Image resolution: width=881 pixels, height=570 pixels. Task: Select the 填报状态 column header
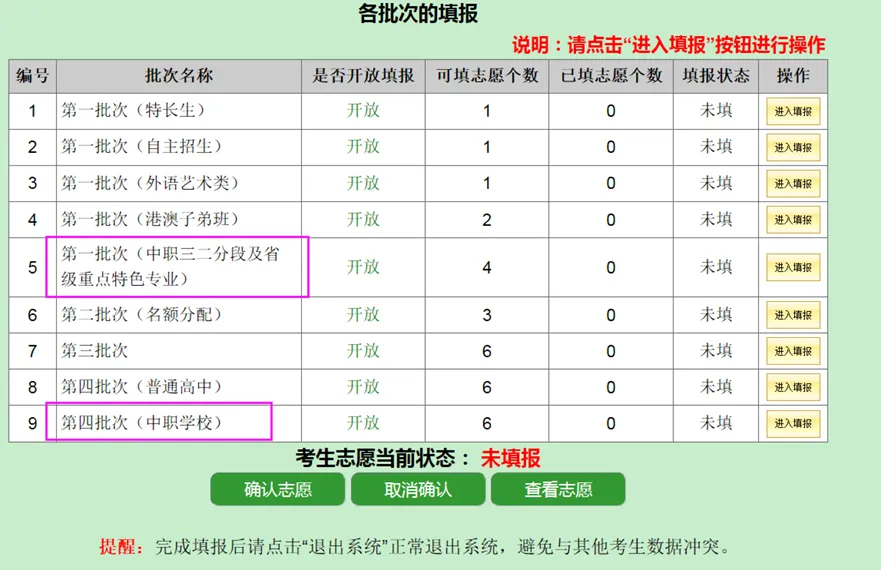(x=716, y=76)
